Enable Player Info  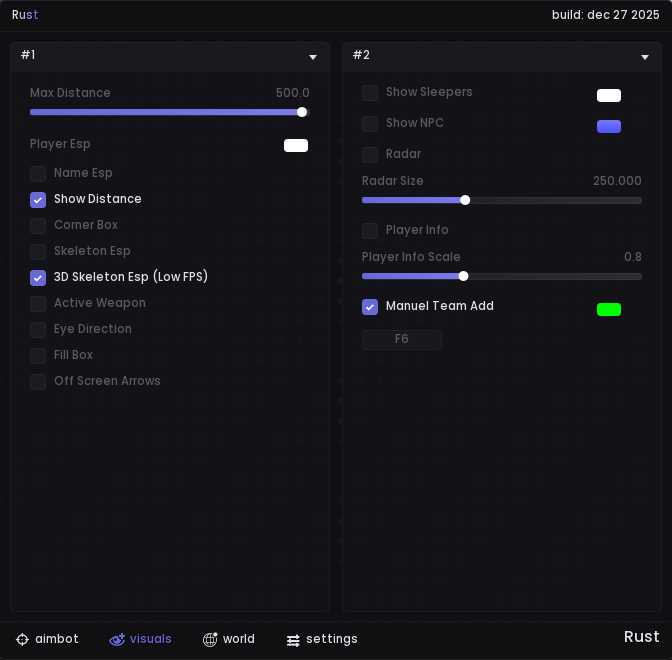[370, 231]
